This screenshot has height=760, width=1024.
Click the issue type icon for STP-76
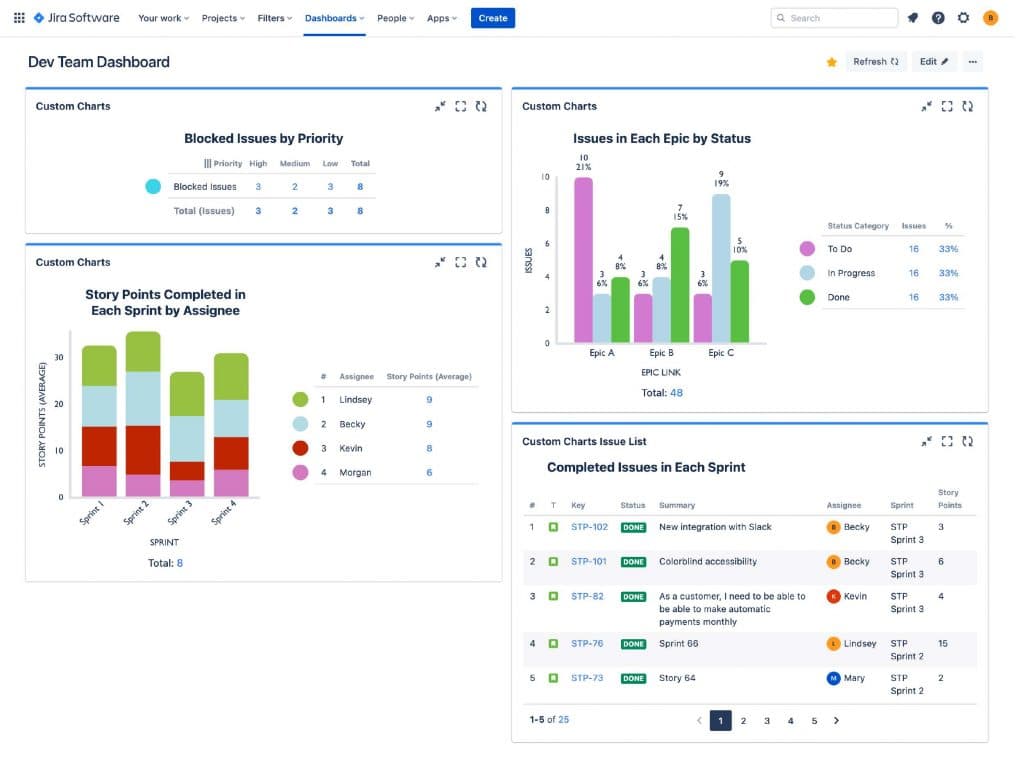tap(553, 644)
